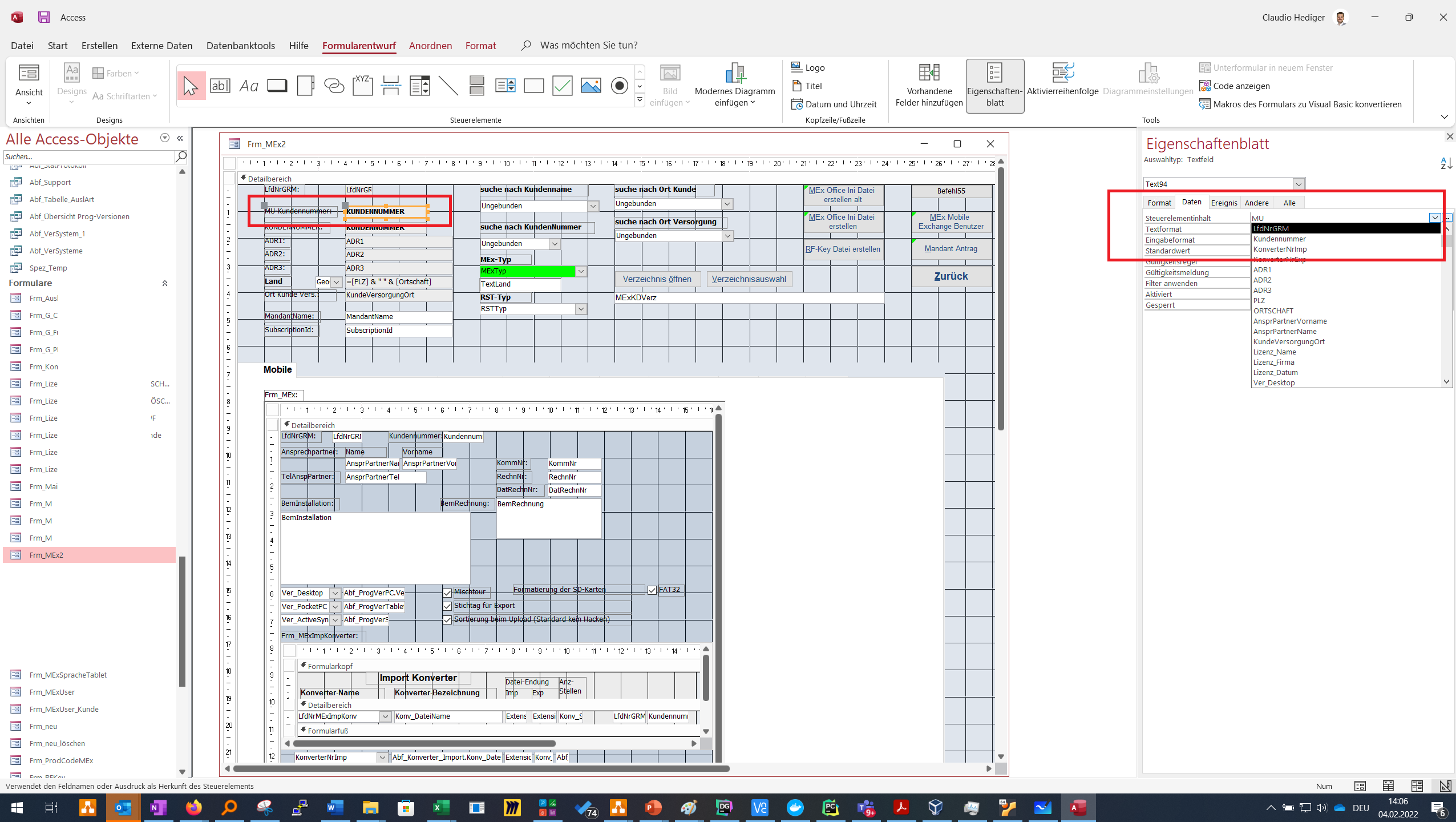The height and width of the screenshot is (822, 1456).
Task: Open Aktivierreihenfolge tab order dialog
Action: coord(1062,80)
